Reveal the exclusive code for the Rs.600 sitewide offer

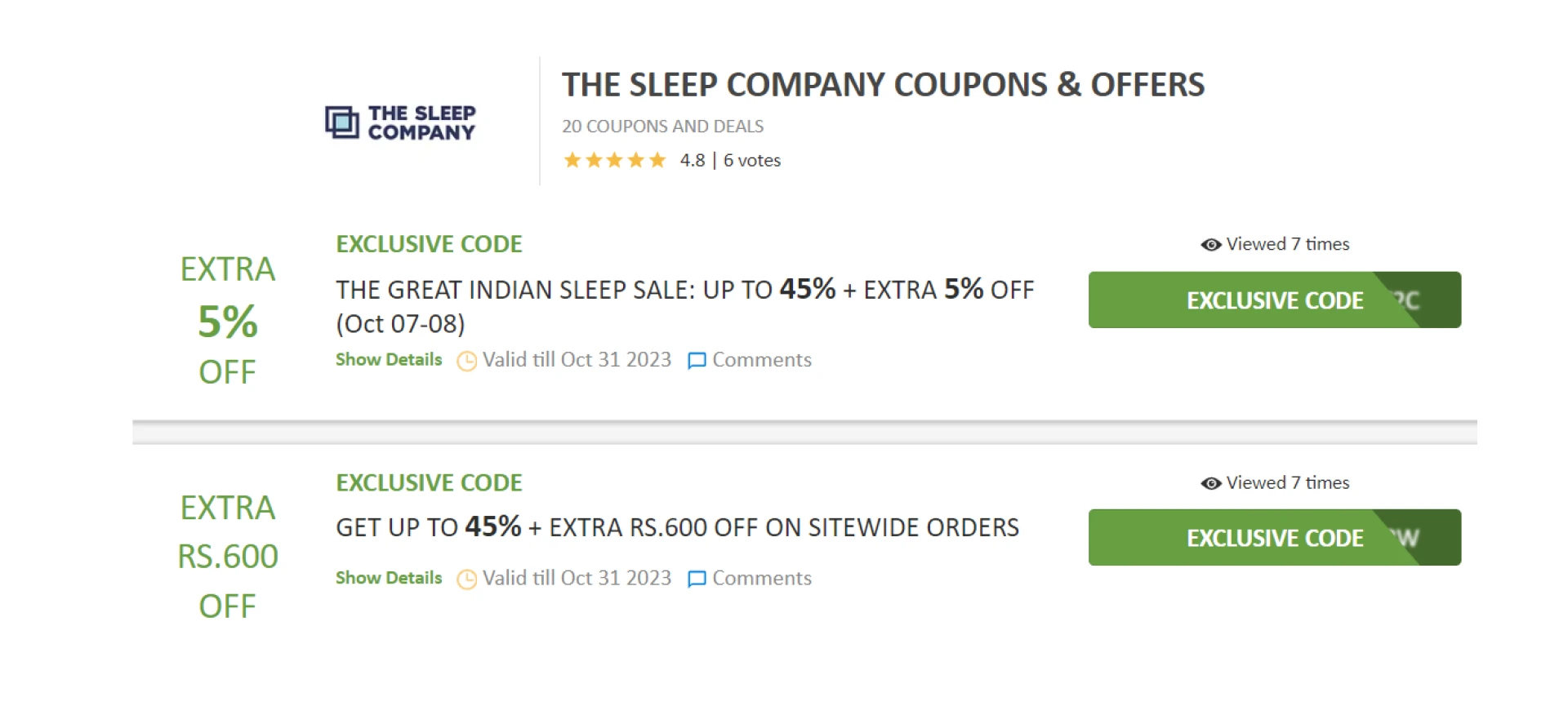click(x=1274, y=537)
